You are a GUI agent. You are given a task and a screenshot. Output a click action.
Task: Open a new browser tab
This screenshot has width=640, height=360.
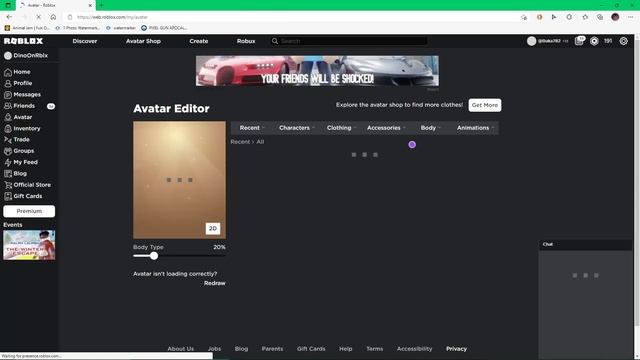(x=101, y=5)
